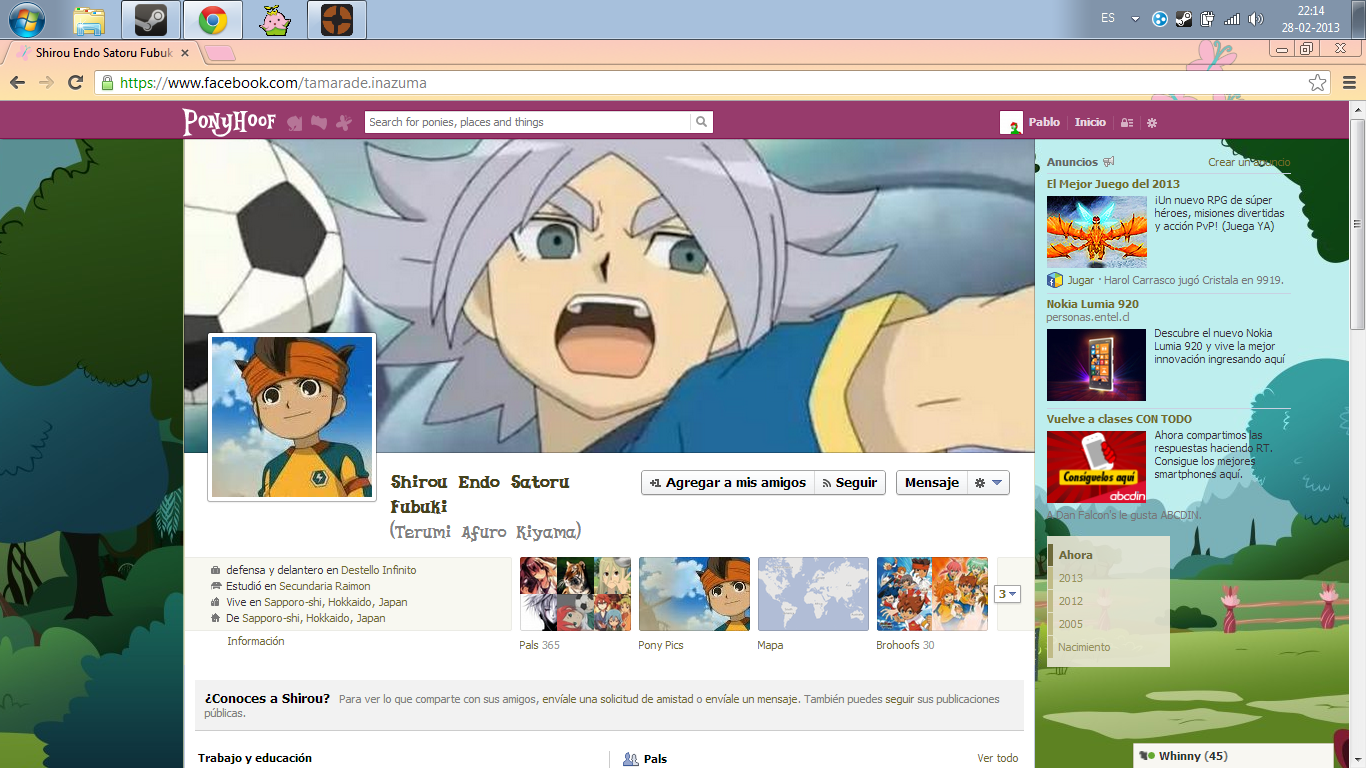Jump to 2005 on the timeline
The height and width of the screenshot is (768, 1366).
click(x=1071, y=624)
